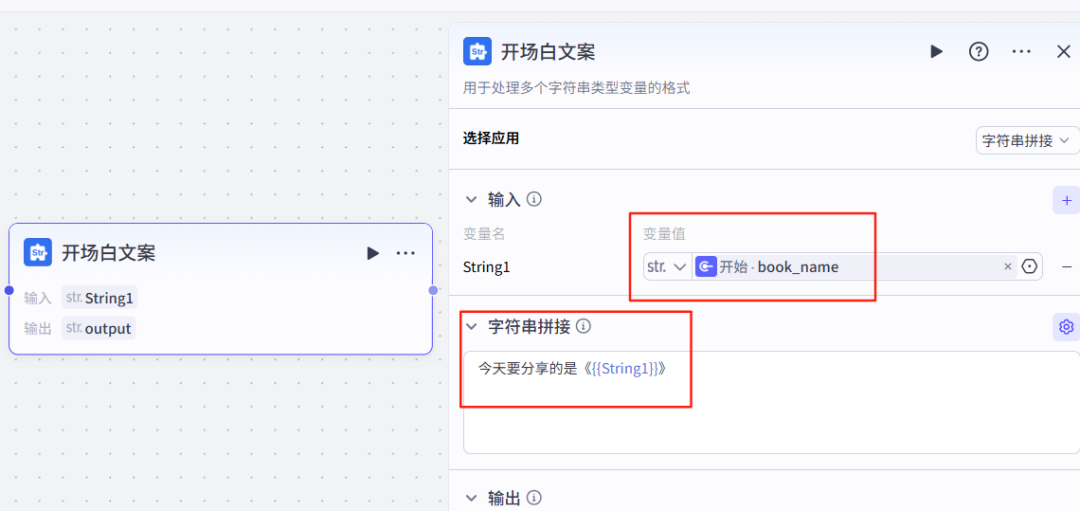Screen dimensions: 1080x511
Task: Run test from the panel header play icon
Action: [936, 52]
